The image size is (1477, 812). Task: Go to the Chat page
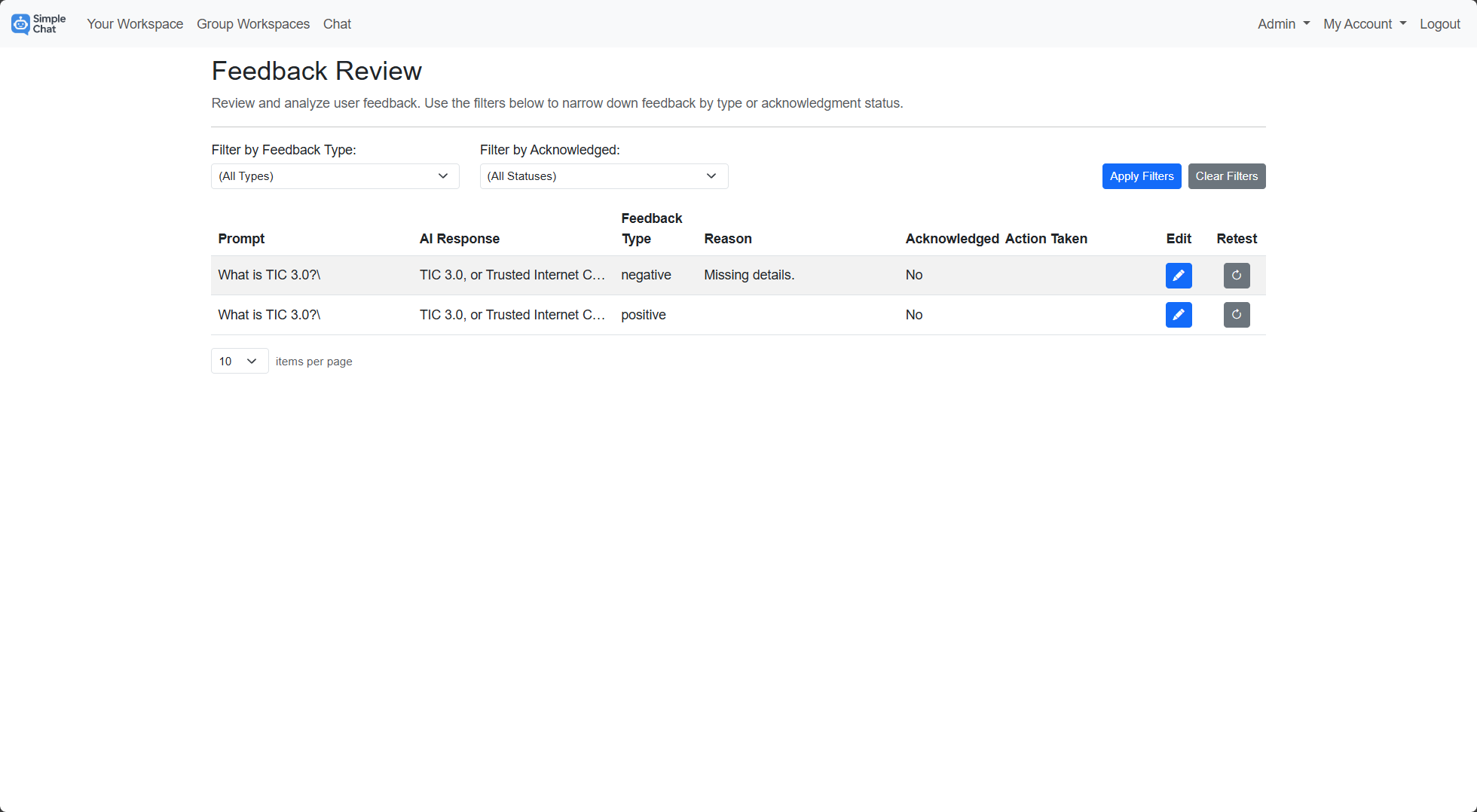click(x=336, y=23)
